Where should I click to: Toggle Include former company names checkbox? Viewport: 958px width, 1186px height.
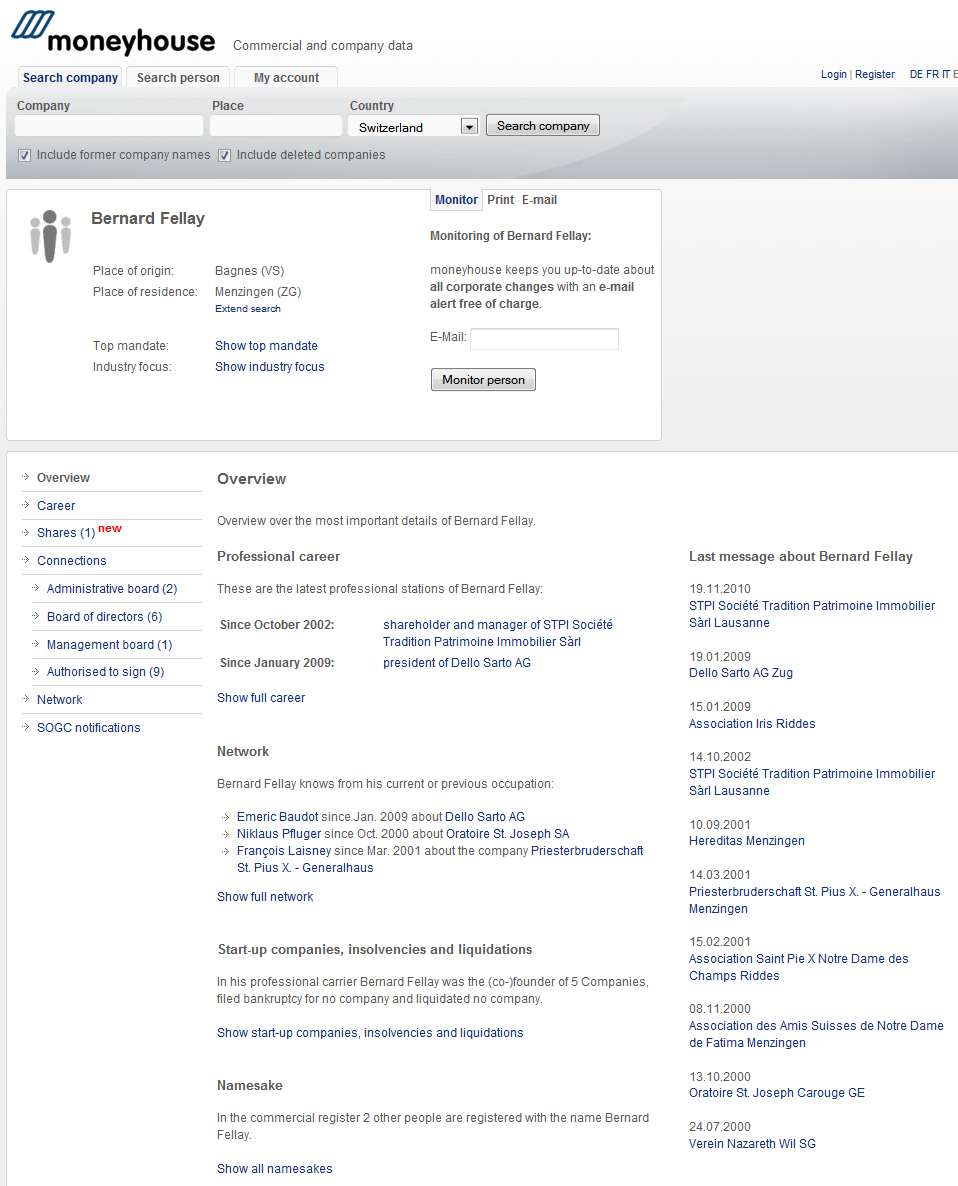point(25,155)
